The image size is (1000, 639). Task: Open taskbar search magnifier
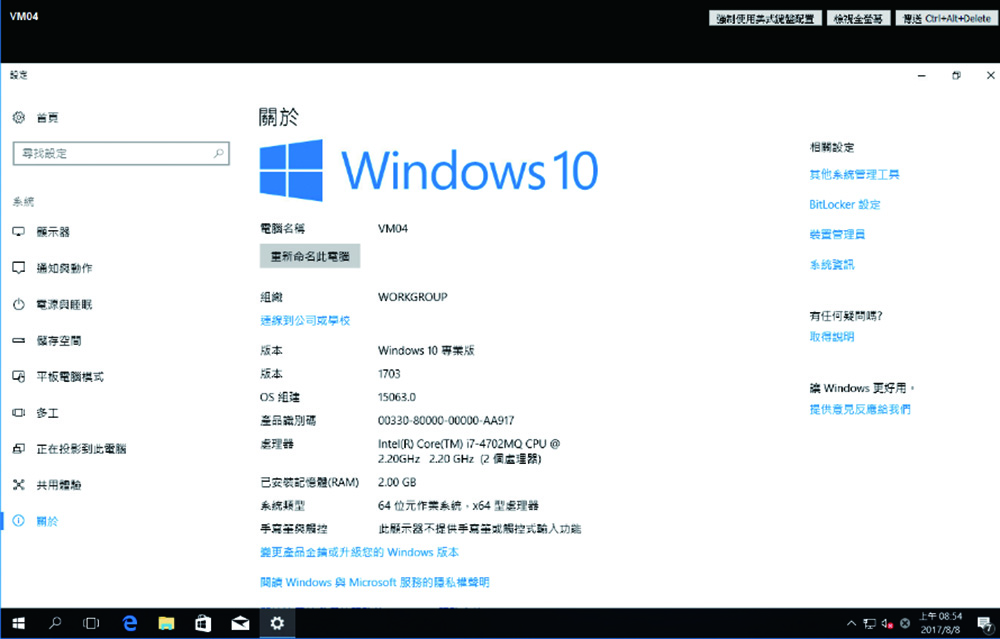[55, 623]
